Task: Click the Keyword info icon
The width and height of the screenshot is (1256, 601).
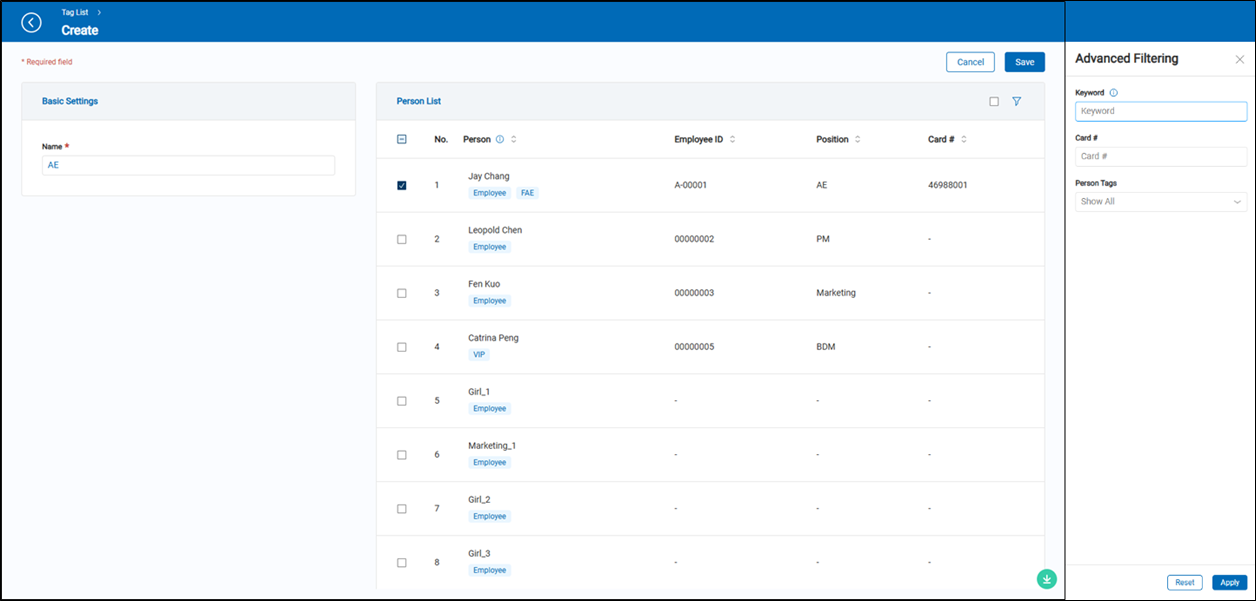Action: point(1114,93)
